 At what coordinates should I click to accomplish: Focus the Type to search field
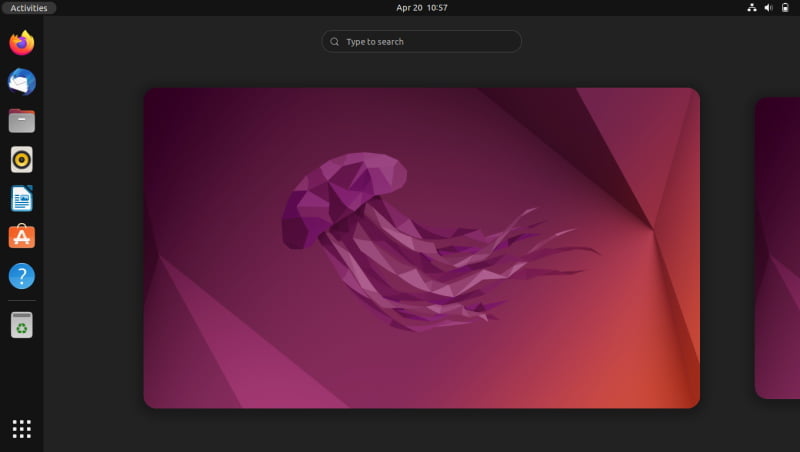pyautogui.click(x=421, y=41)
